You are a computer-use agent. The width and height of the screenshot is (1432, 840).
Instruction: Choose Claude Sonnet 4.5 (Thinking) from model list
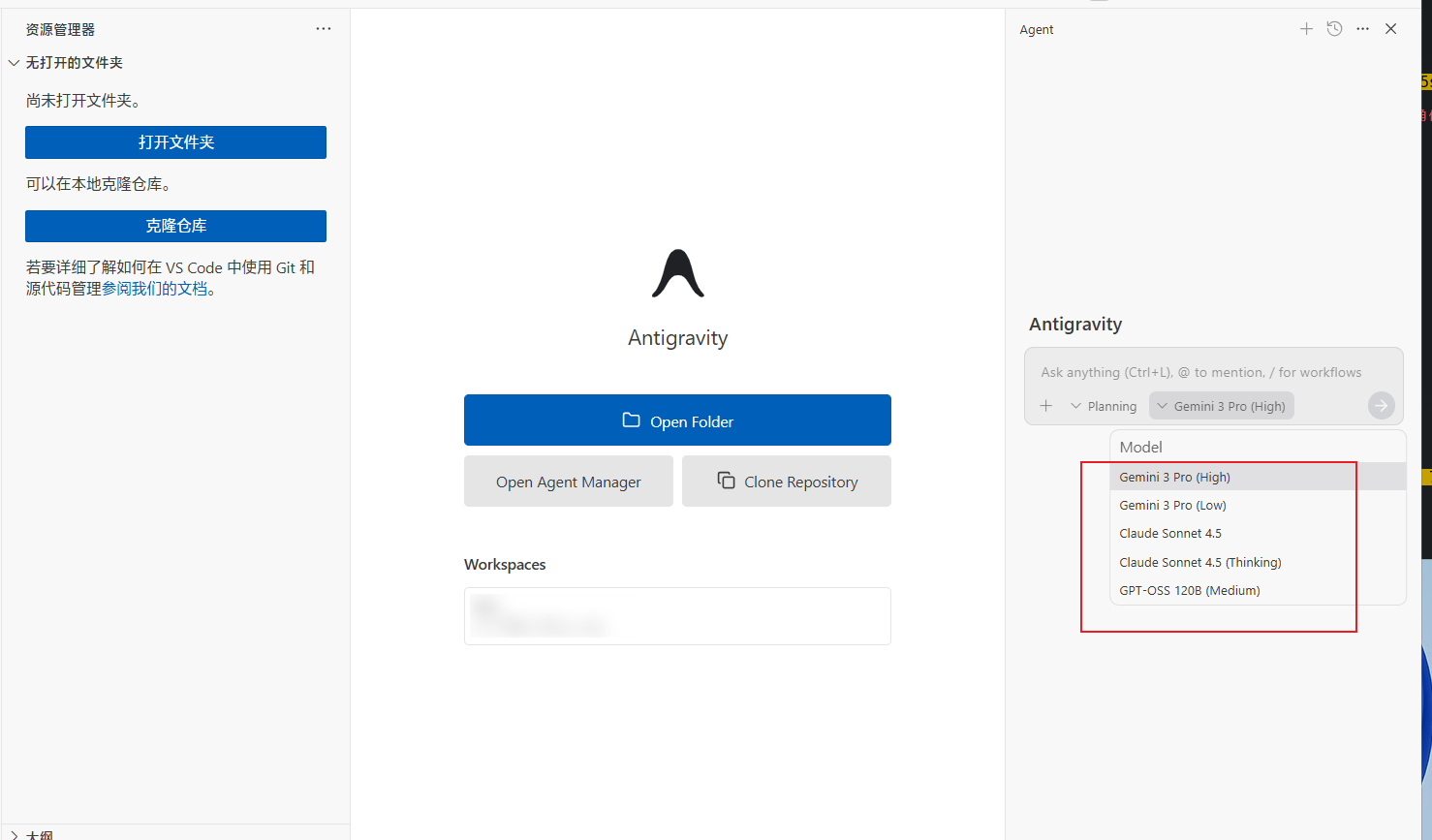1199,563
